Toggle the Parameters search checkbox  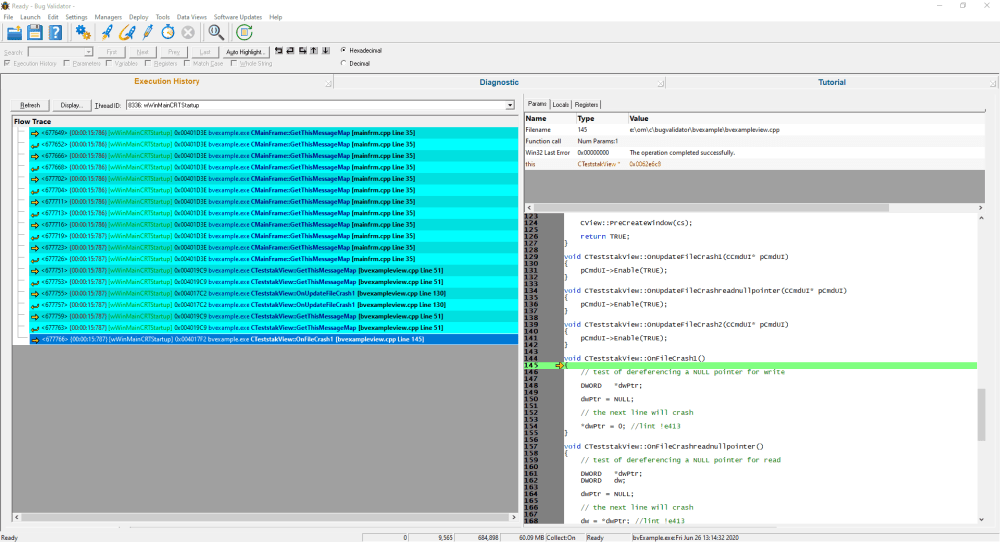pyautogui.click(x=66, y=63)
